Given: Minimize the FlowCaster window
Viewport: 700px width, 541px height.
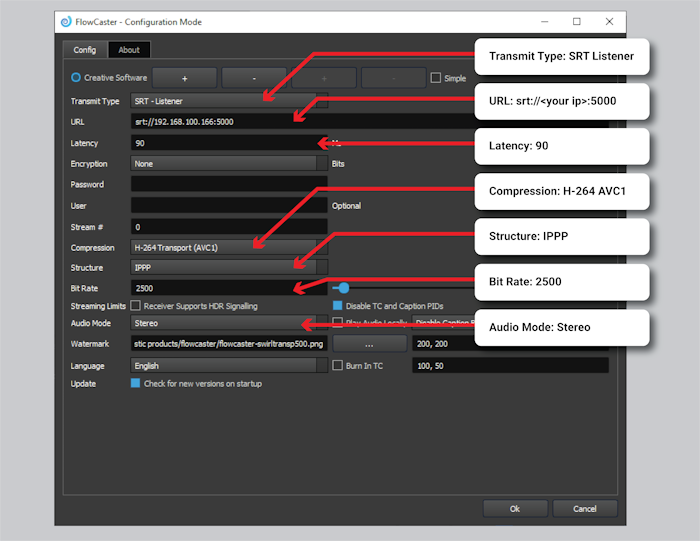Looking at the screenshot, I should [545, 22].
